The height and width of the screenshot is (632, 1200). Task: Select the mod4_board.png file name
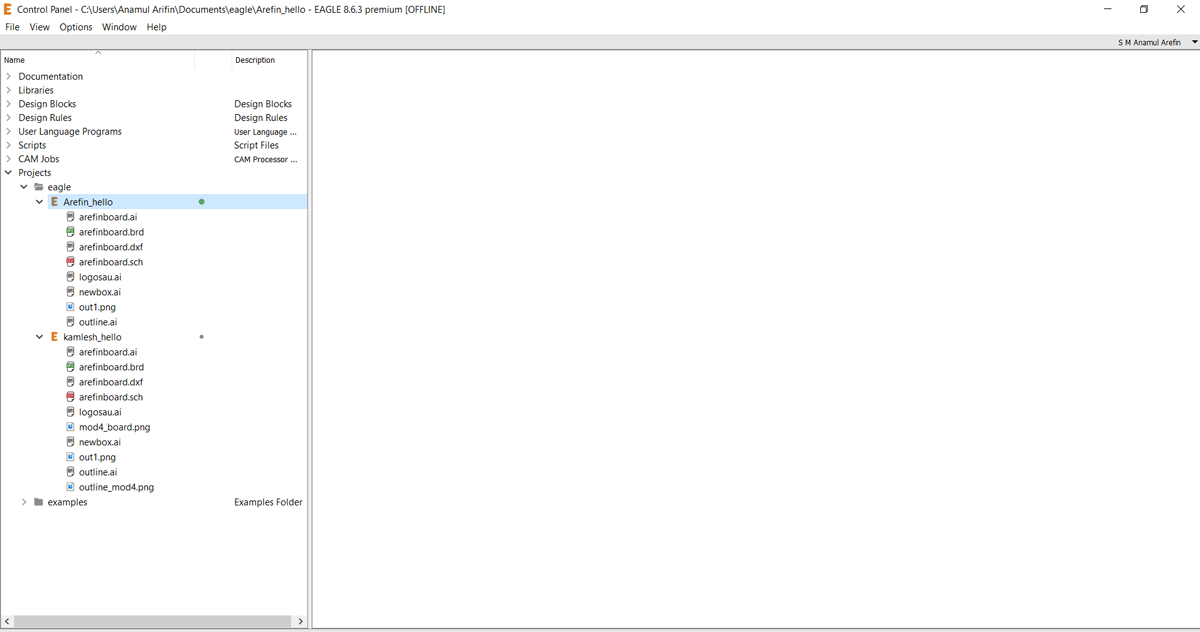pyautogui.click(x=115, y=427)
